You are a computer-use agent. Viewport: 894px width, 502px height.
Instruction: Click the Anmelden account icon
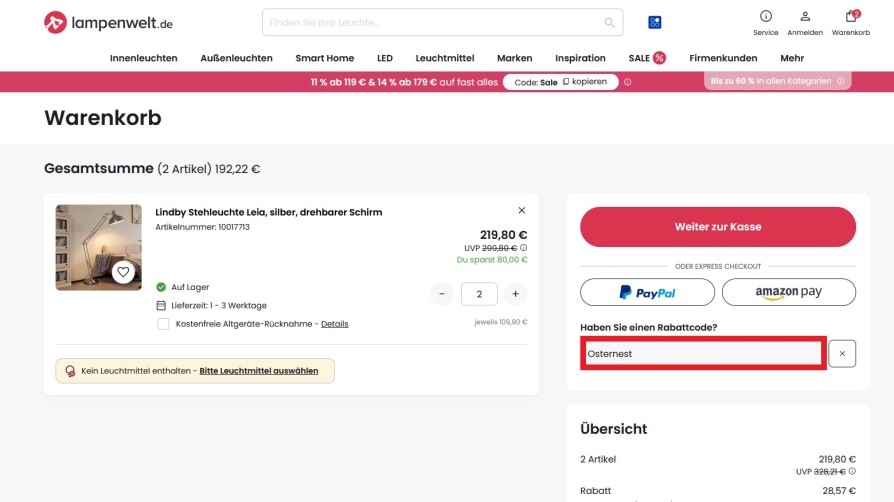805,17
